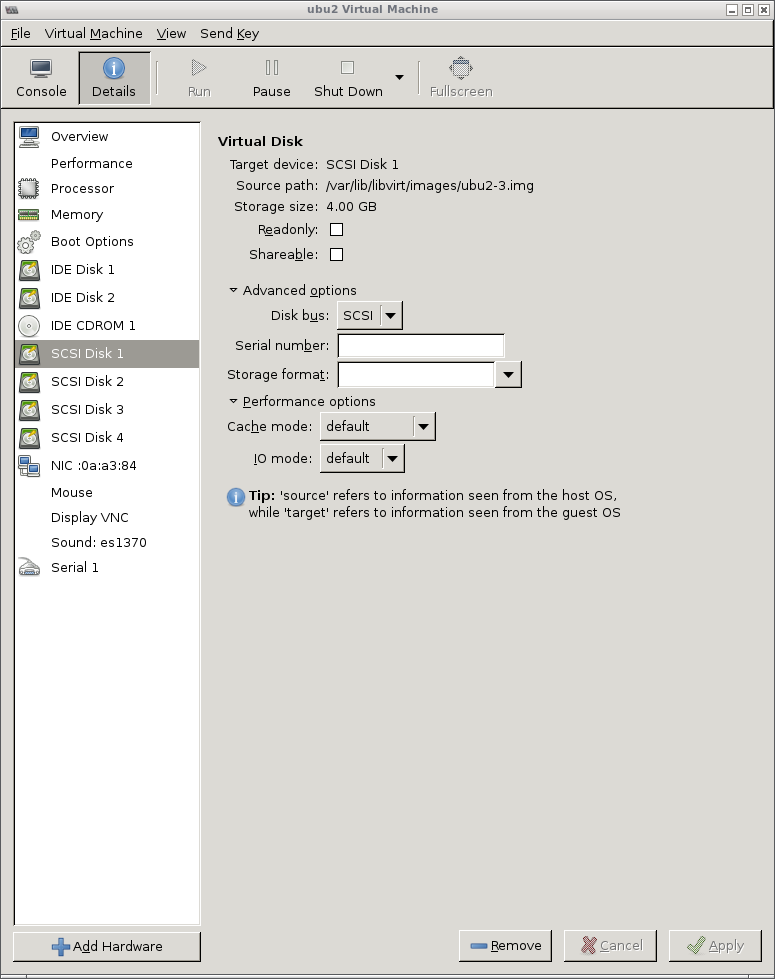Open the Send Key menu
Viewport: 775px width, 979px height.
(229, 33)
